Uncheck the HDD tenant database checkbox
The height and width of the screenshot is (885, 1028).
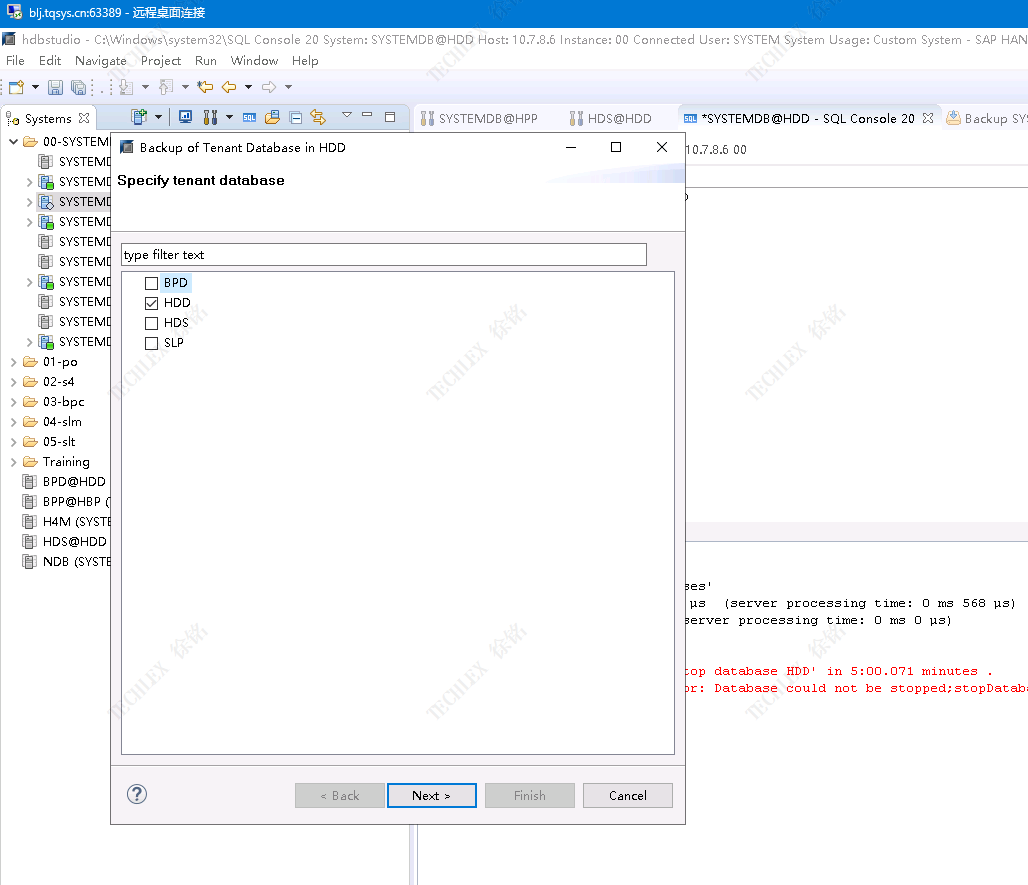tap(152, 303)
